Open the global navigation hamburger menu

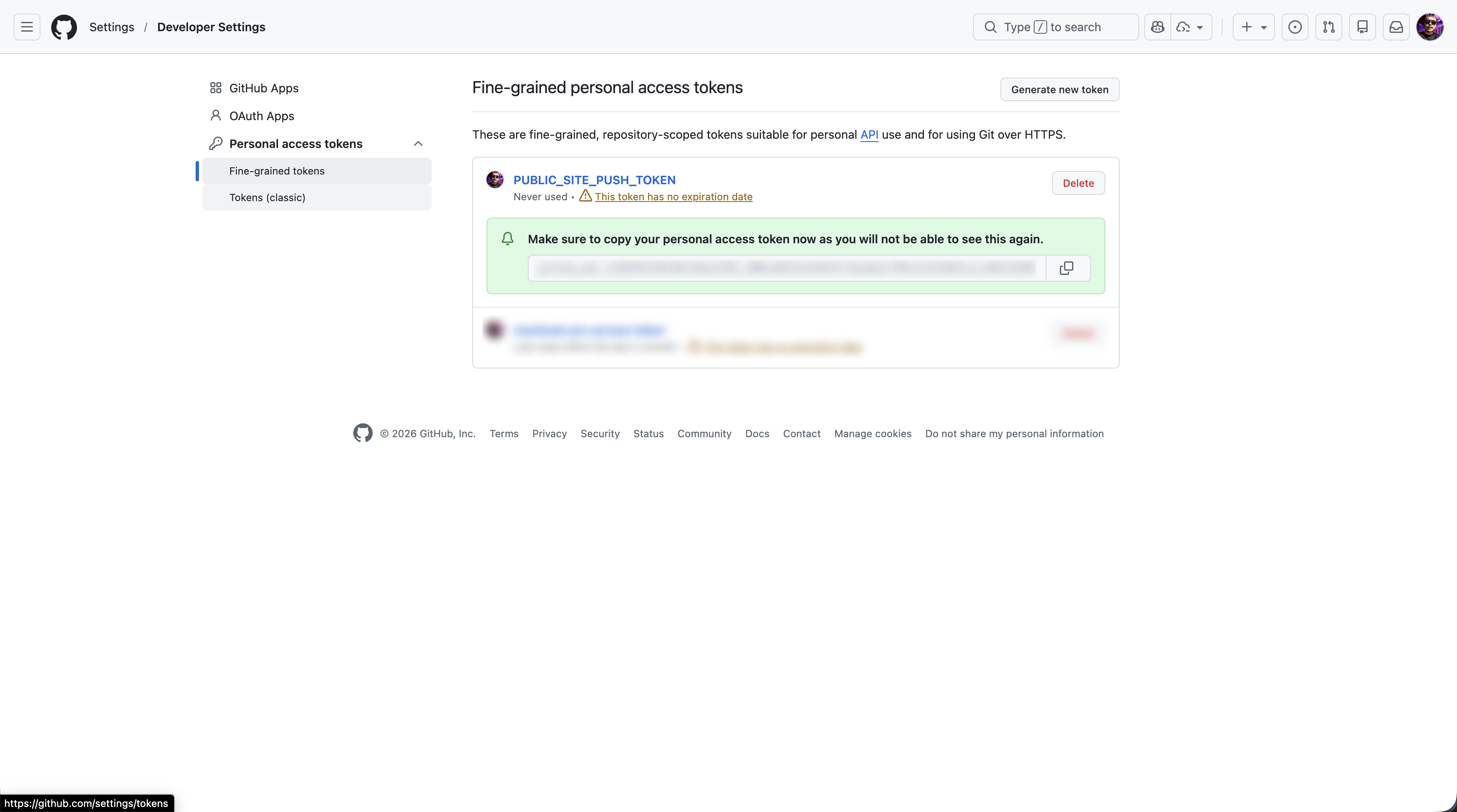[x=27, y=27]
